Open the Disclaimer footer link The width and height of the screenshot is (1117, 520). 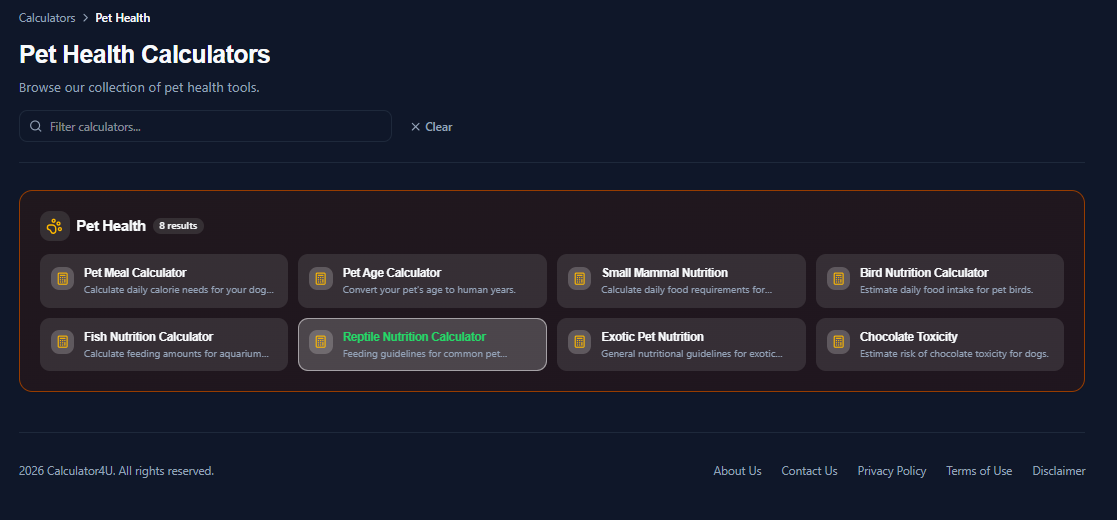(1059, 471)
